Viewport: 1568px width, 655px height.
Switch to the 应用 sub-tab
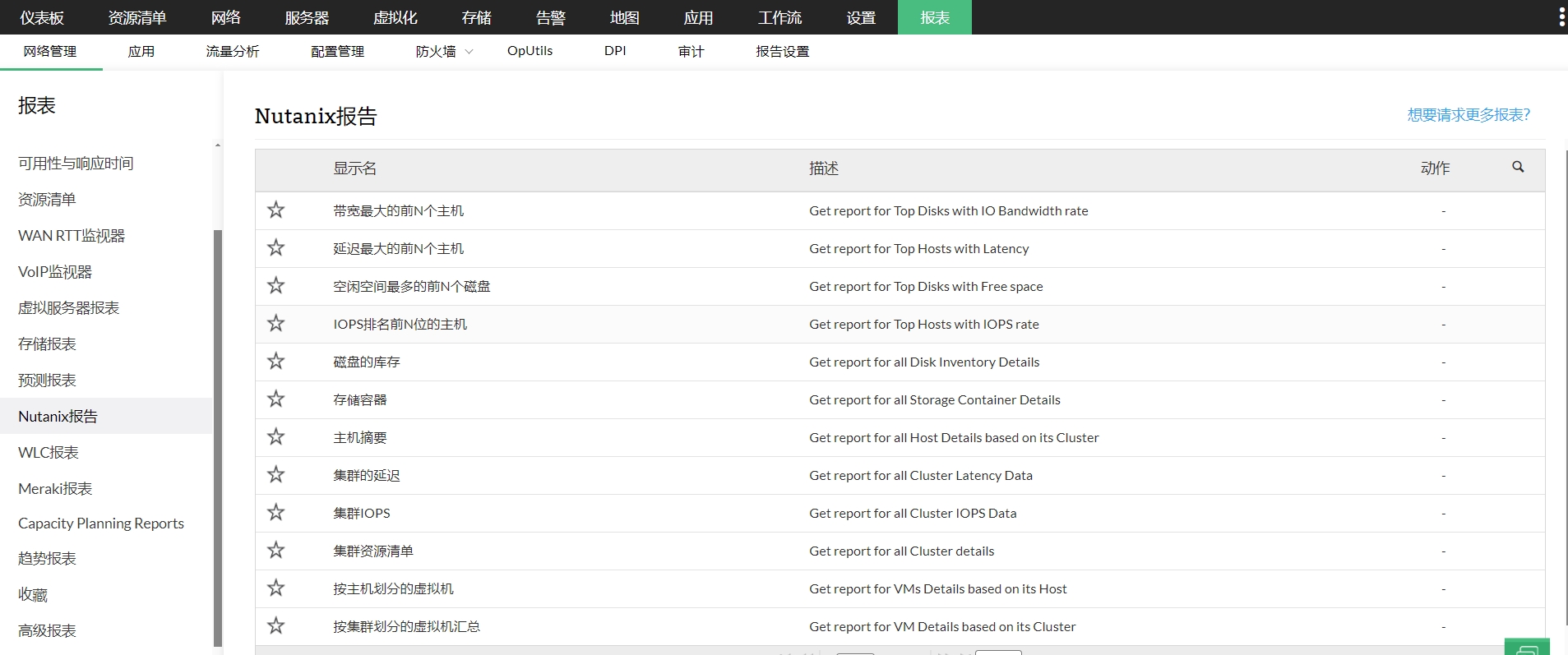coord(141,51)
